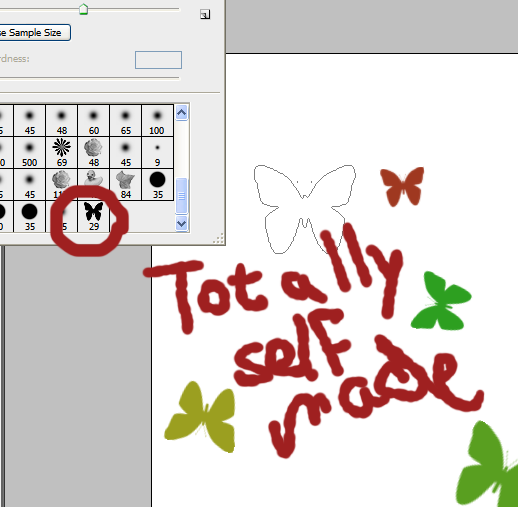
Task: Select the hard round brush 35 beside 84
Action: tap(157, 184)
